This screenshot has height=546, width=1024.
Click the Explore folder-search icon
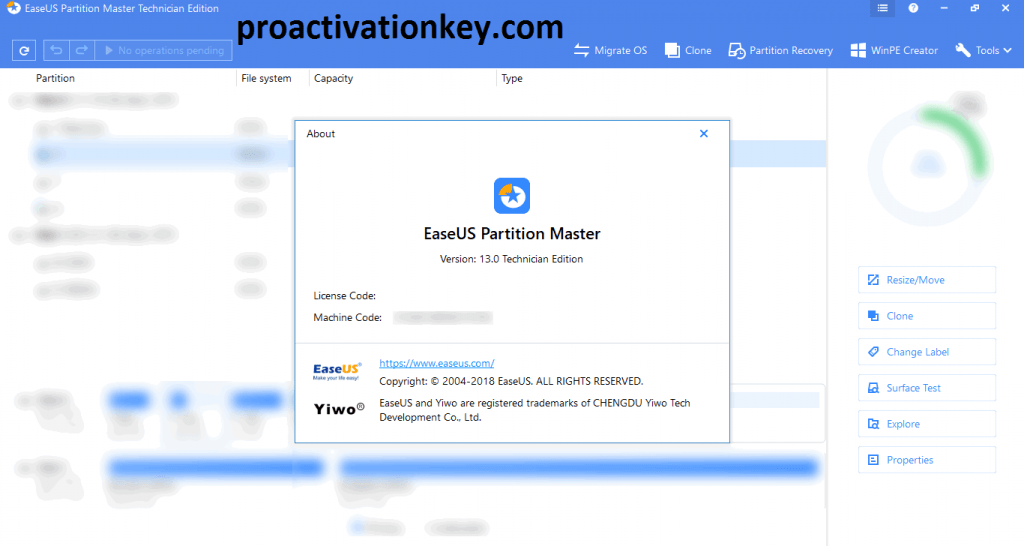(x=873, y=424)
